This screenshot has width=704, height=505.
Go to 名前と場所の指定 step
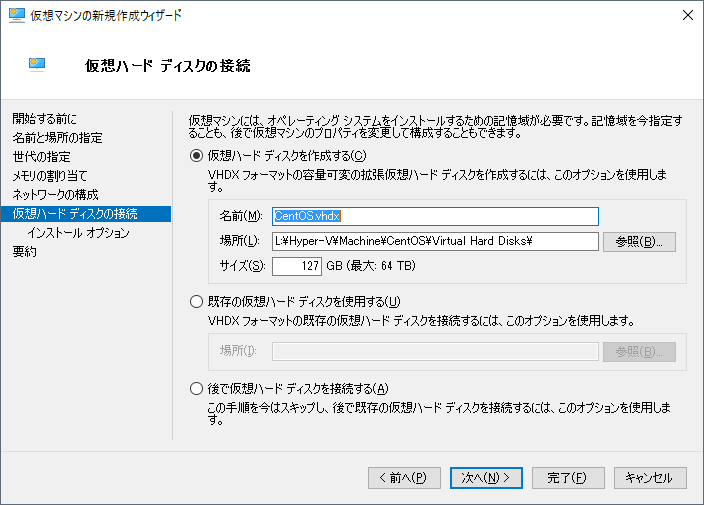[x=57, y=137]
